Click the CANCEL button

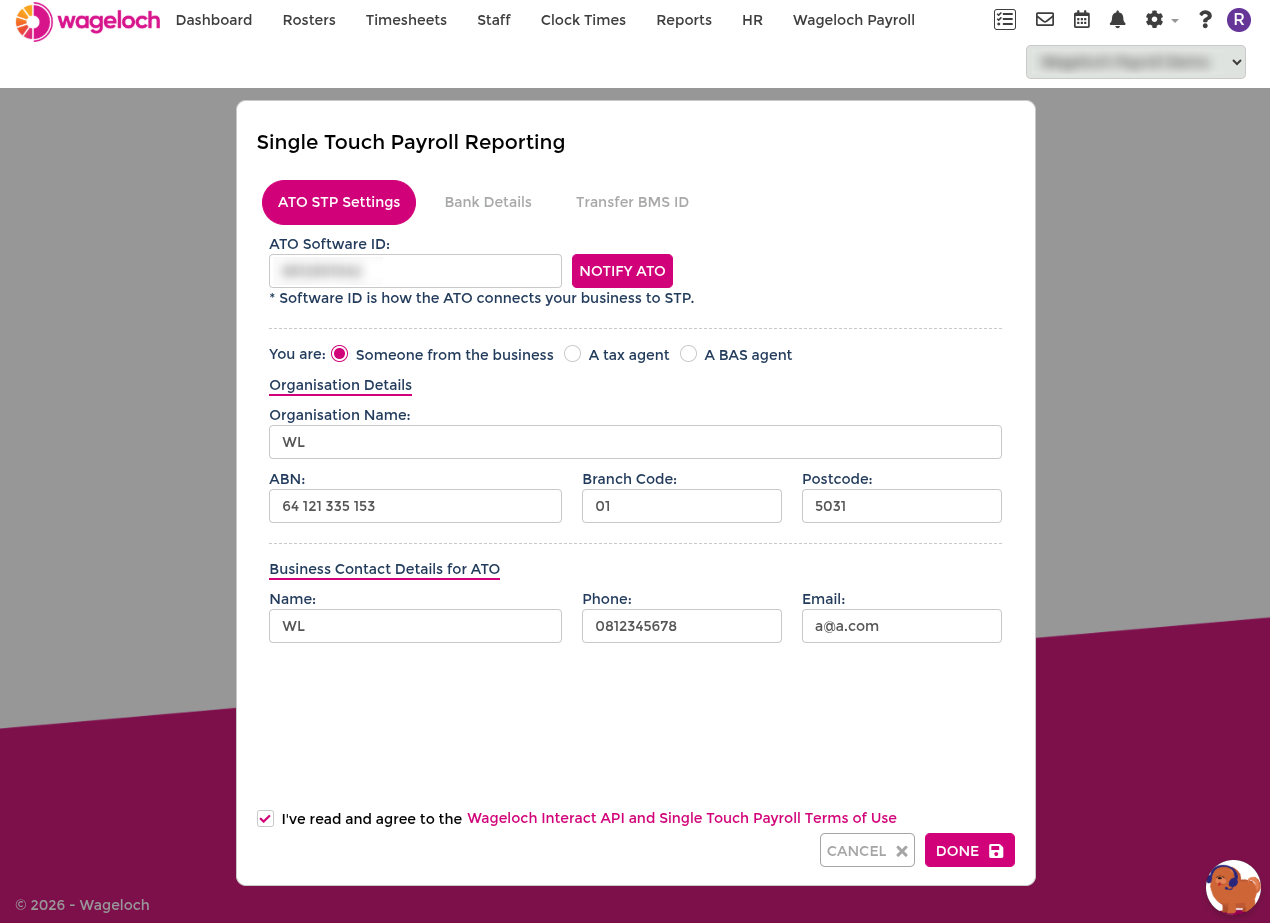click(x=867, y=850)
